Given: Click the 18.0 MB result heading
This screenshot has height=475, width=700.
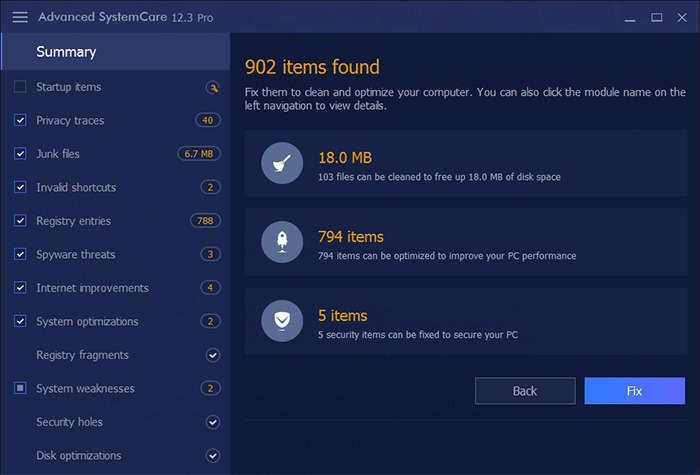Looking at the screenshot, I should (345, 158).
